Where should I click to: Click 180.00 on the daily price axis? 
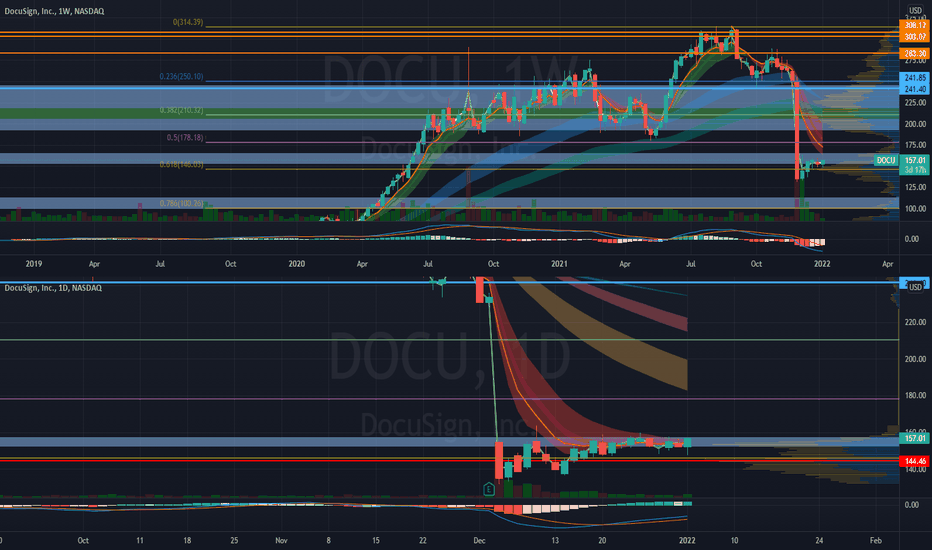[915, 395]
